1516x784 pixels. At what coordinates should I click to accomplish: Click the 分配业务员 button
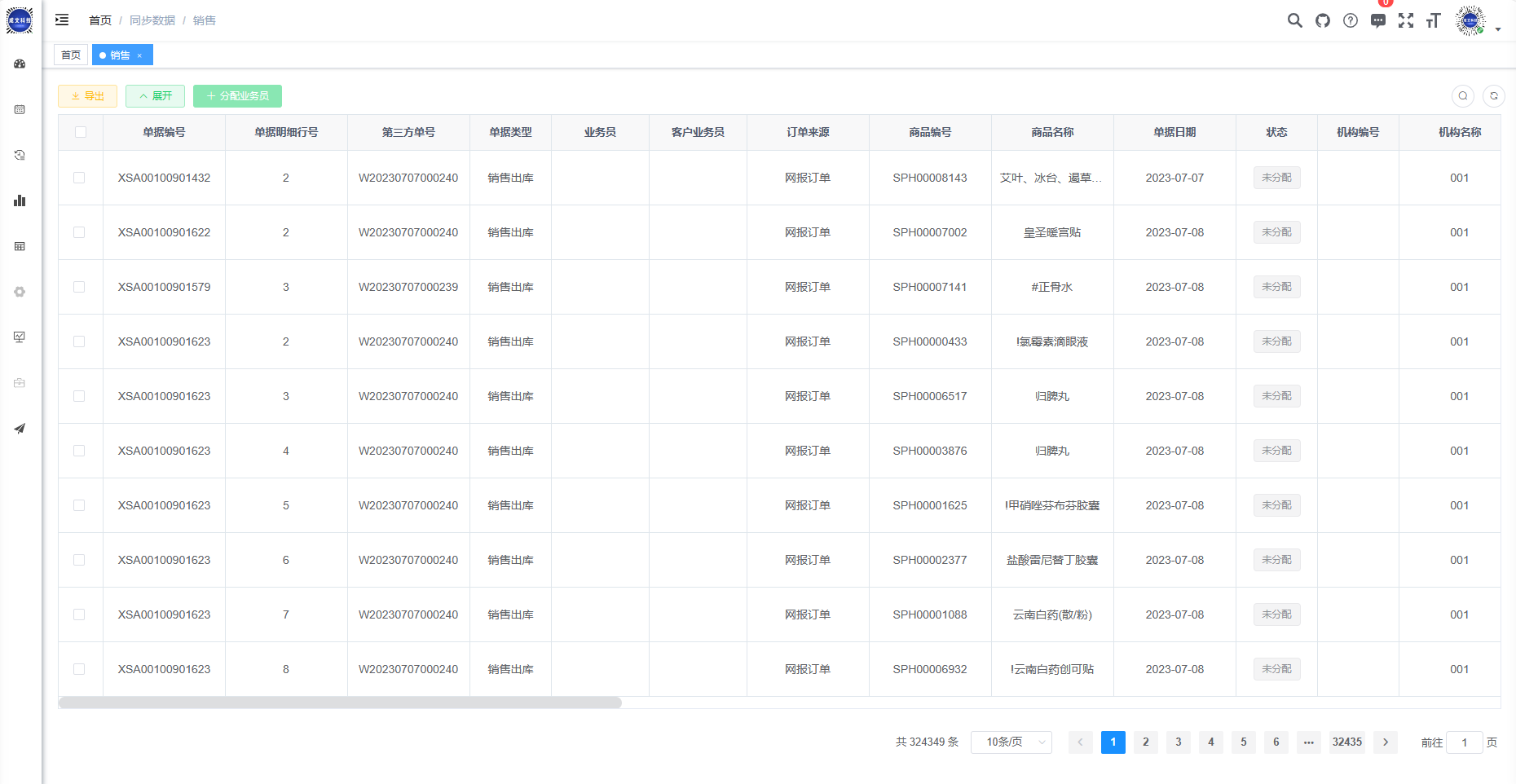click(237, 96)
